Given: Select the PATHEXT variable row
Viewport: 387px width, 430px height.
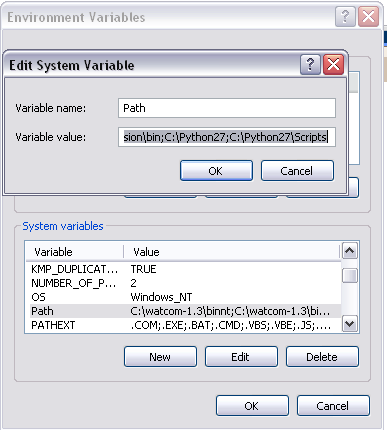Looking at the screenshot, I should pos(184,325).
